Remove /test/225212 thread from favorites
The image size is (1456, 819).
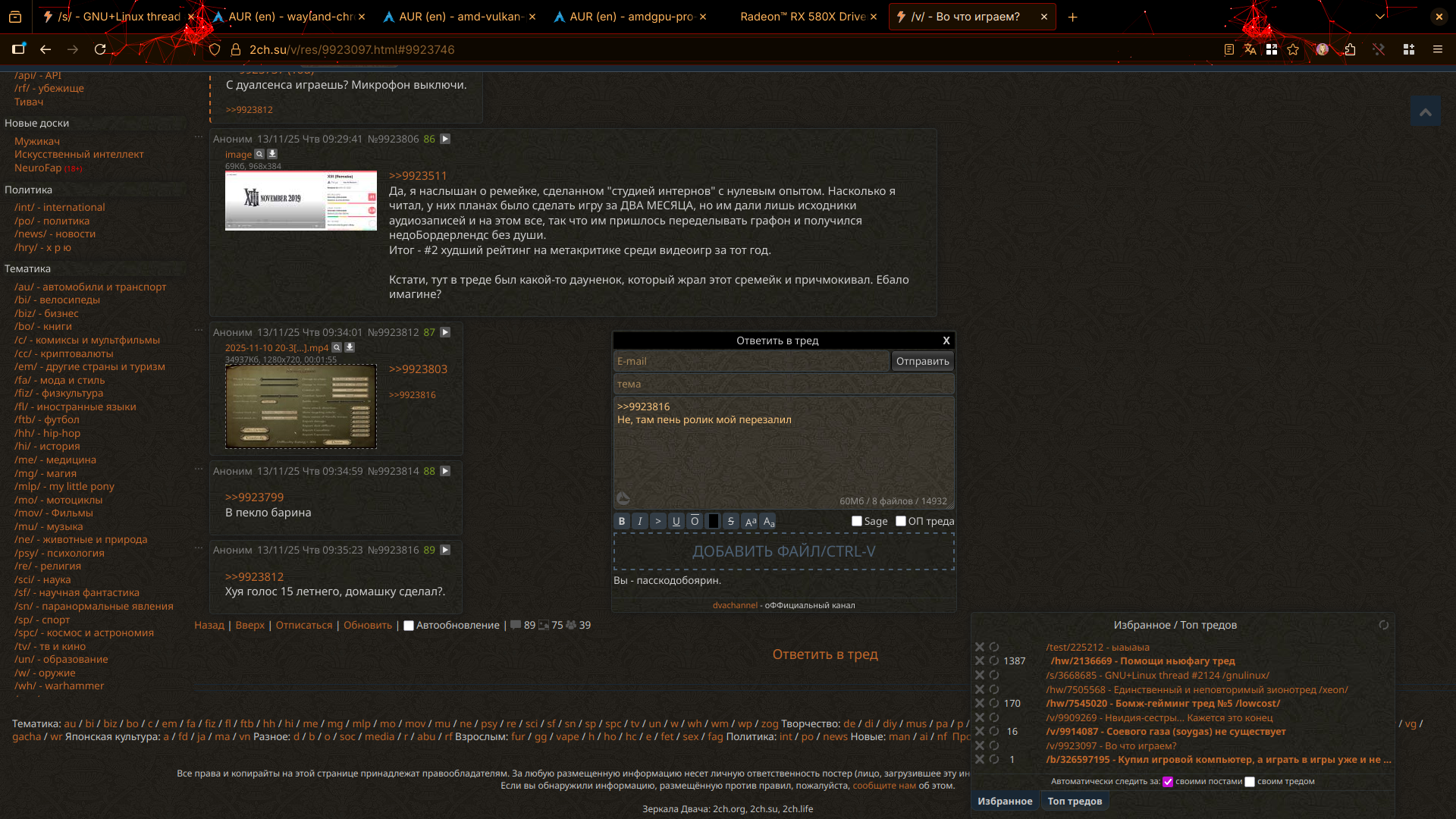[x=979, y=647]
